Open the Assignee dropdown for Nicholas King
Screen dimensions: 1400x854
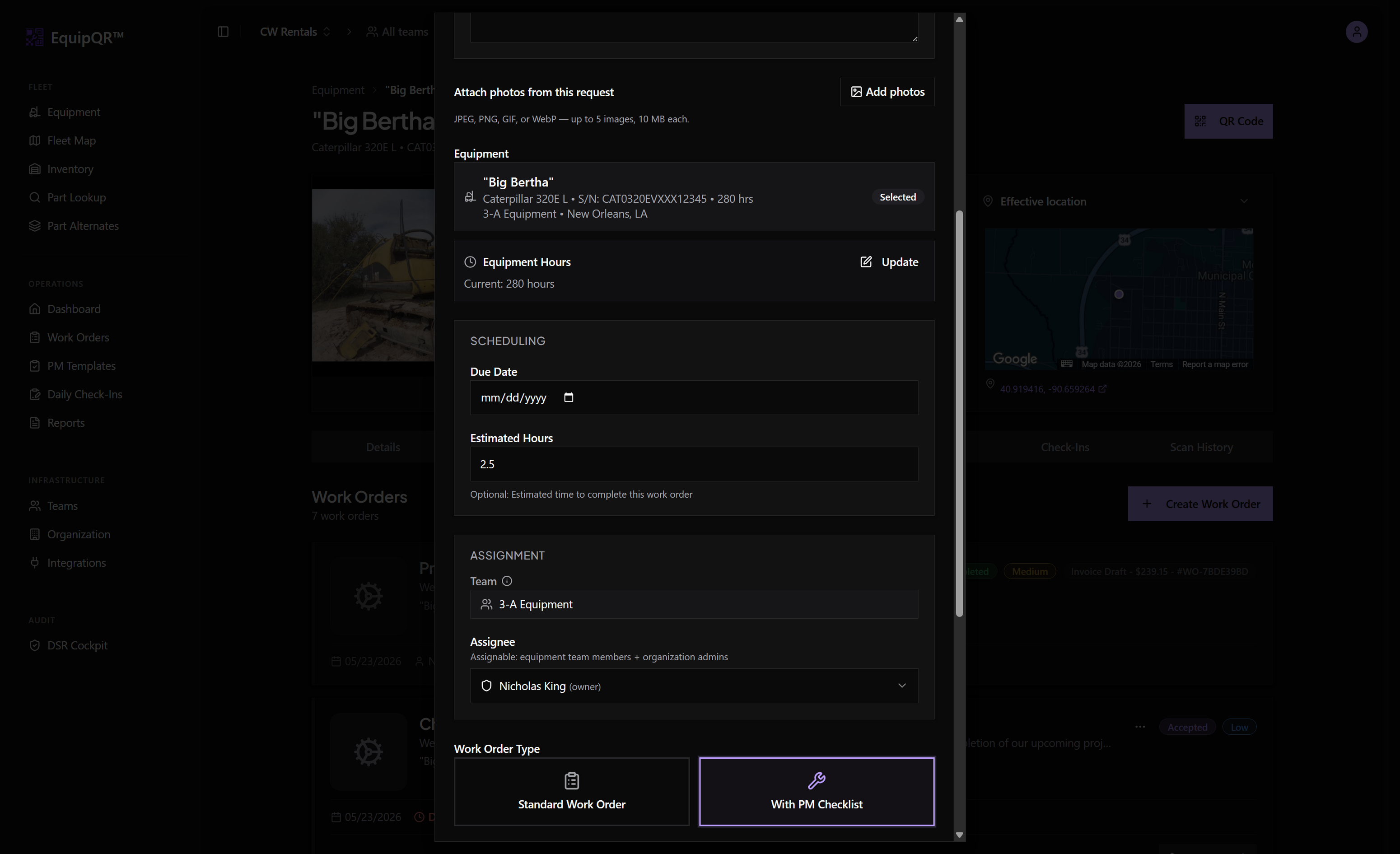click(694, 686)
